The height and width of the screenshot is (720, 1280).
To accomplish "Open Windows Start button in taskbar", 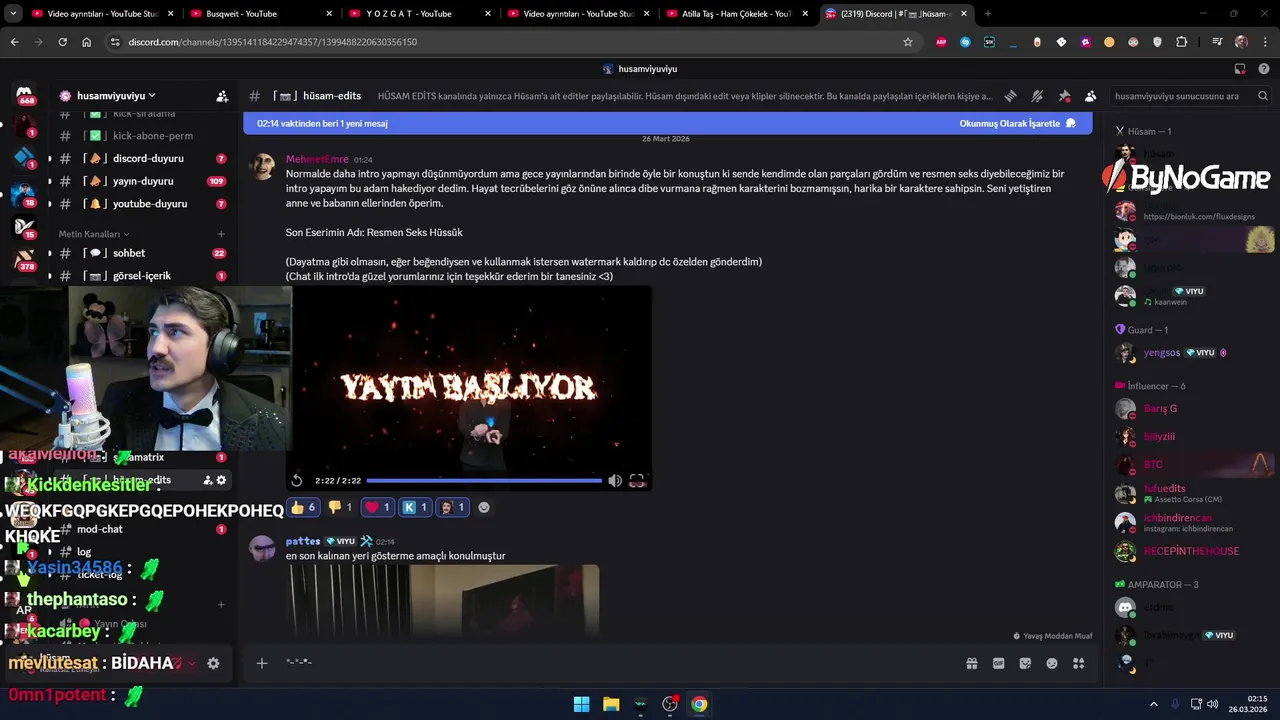I will 581,704.
